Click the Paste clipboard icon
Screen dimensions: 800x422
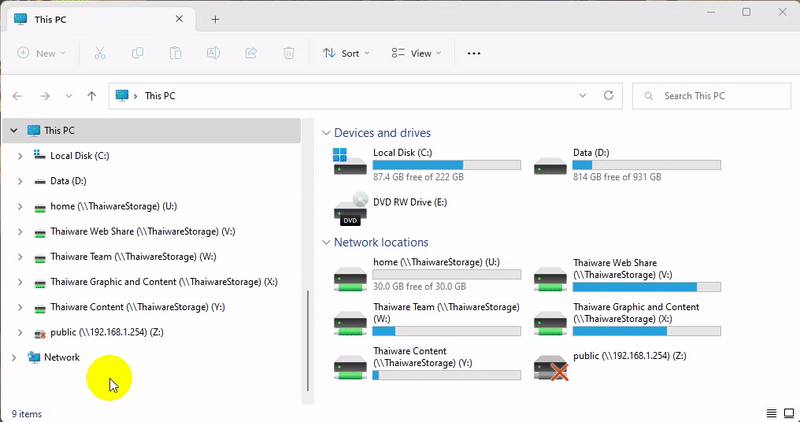(175, 53)
